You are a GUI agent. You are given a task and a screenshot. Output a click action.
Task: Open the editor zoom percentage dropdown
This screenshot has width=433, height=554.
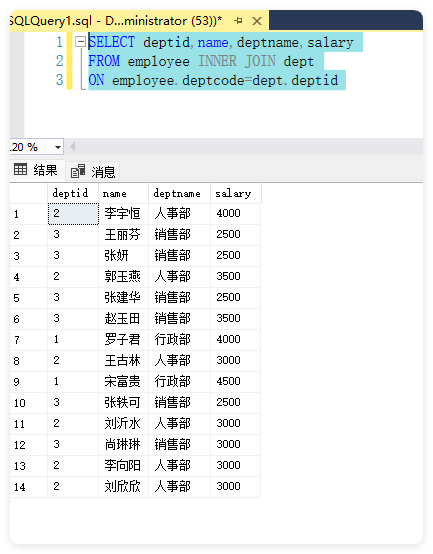[58, 147]
